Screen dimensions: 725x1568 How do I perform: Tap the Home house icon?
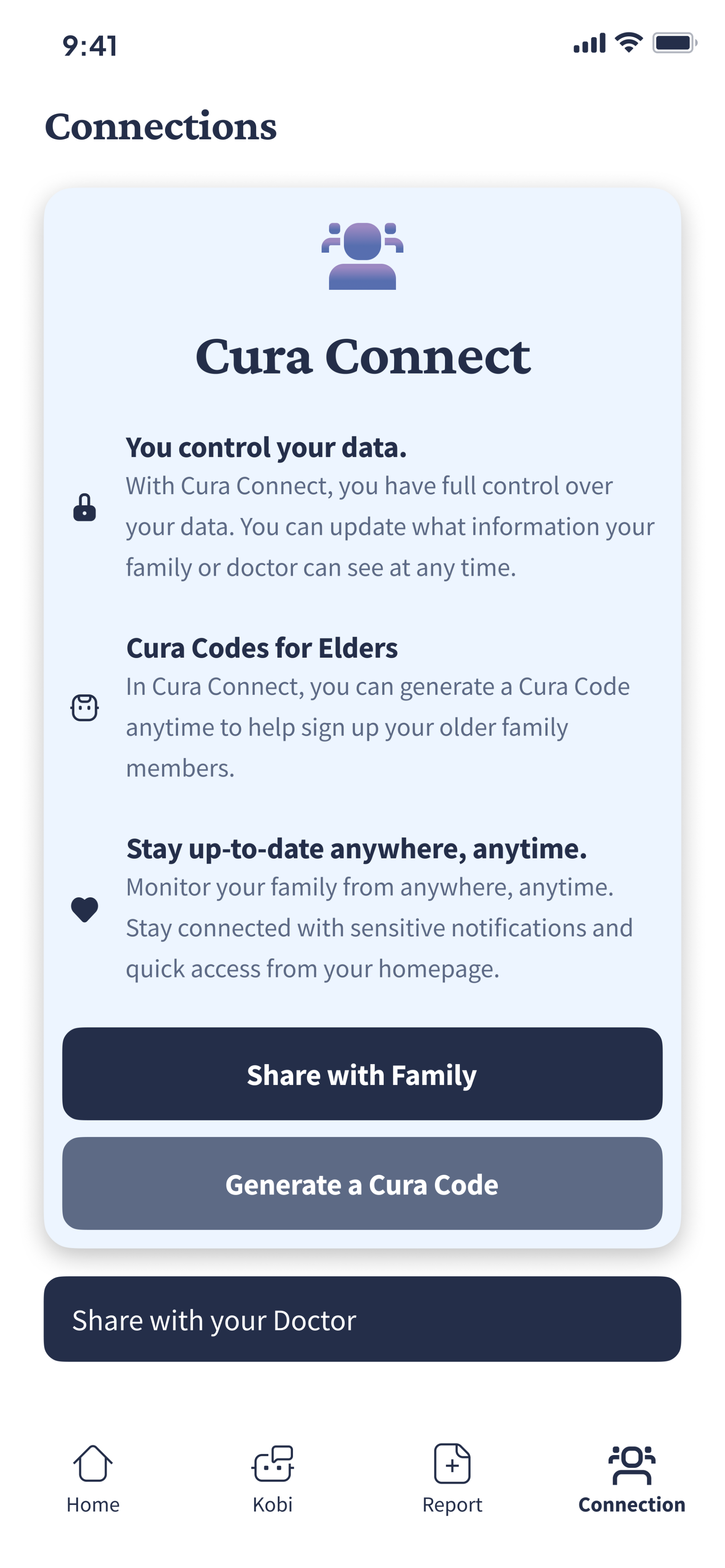[93, 1463]
